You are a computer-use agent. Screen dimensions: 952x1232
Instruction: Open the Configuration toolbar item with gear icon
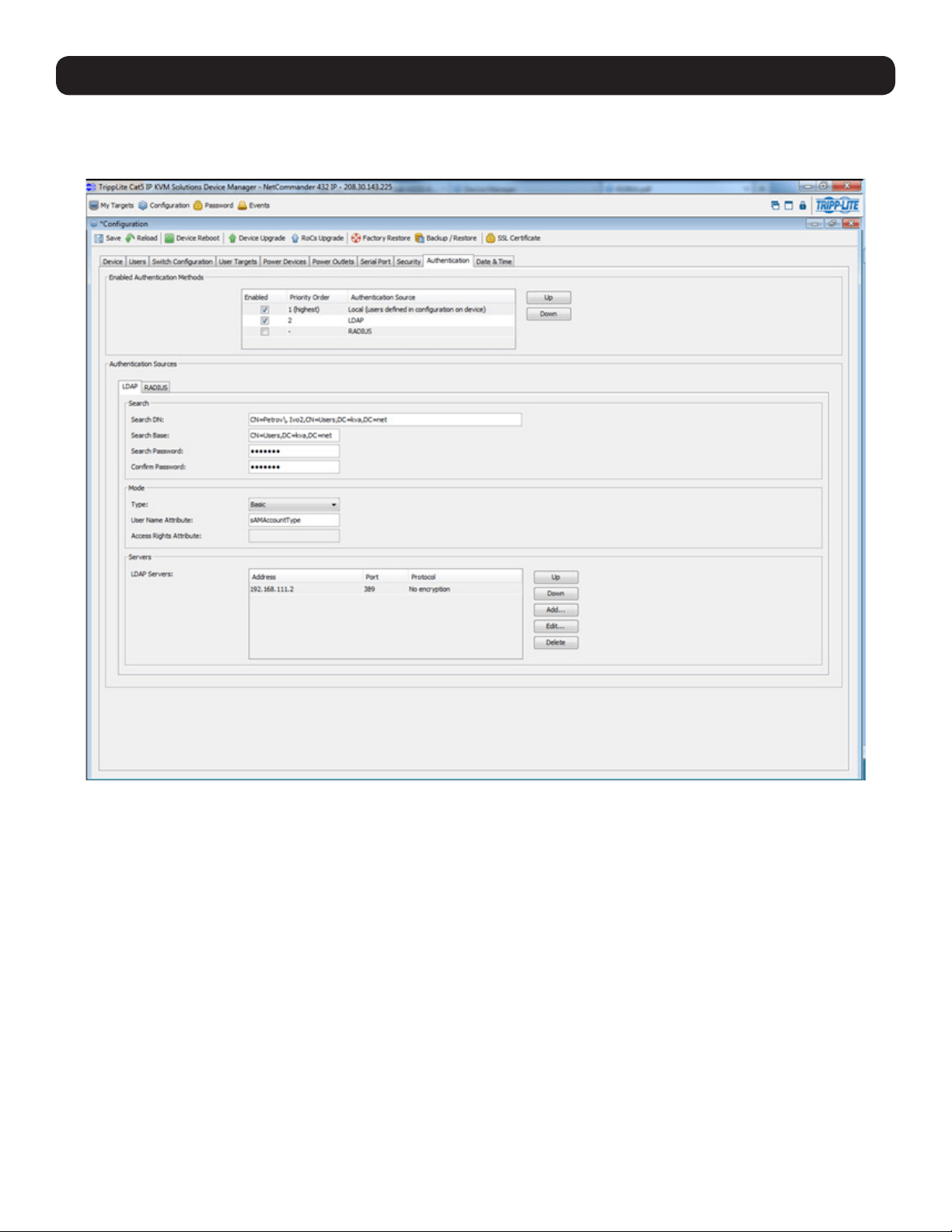coord(164,206)
